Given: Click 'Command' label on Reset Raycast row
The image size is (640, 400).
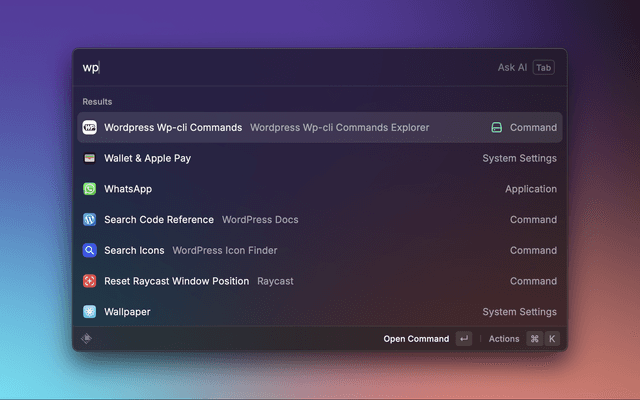Looking at the screenshot, I should pos(533,281).
